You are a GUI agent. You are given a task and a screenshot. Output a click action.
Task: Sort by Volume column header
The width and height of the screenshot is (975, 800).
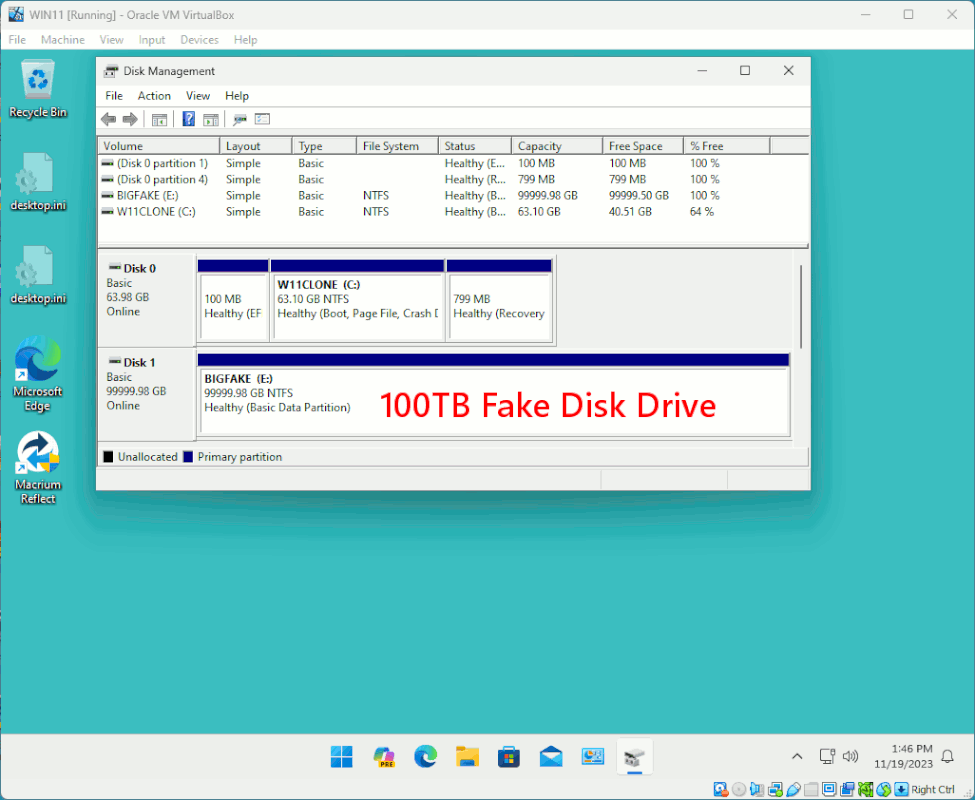(x=159, y=146)
